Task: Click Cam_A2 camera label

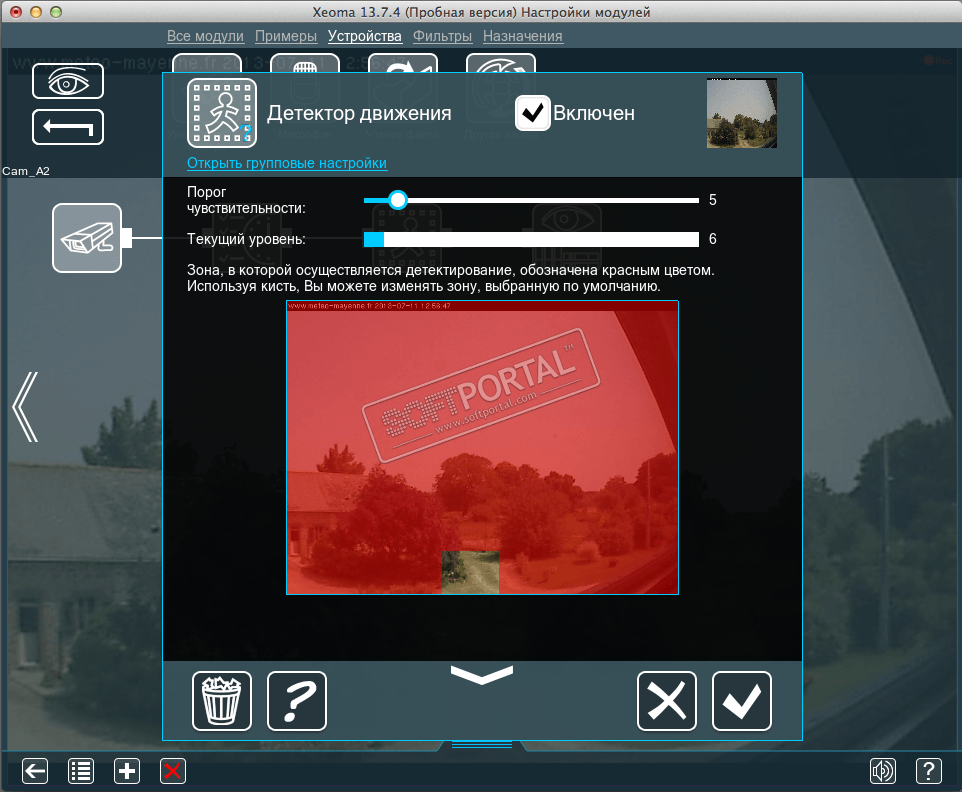Action: 26,171
